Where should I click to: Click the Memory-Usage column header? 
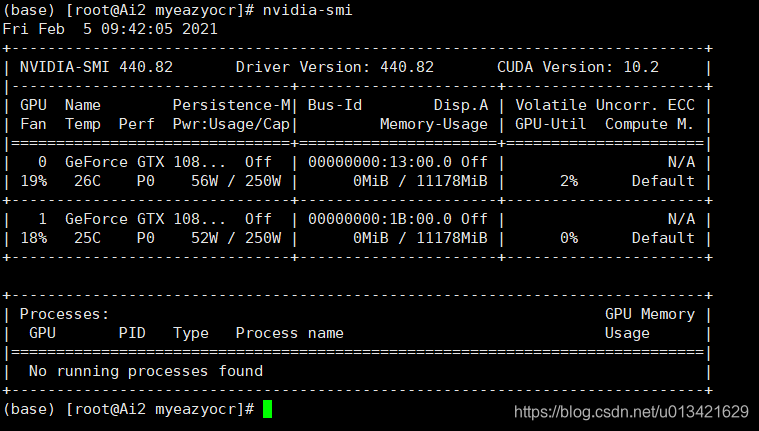tap(434, 124)
